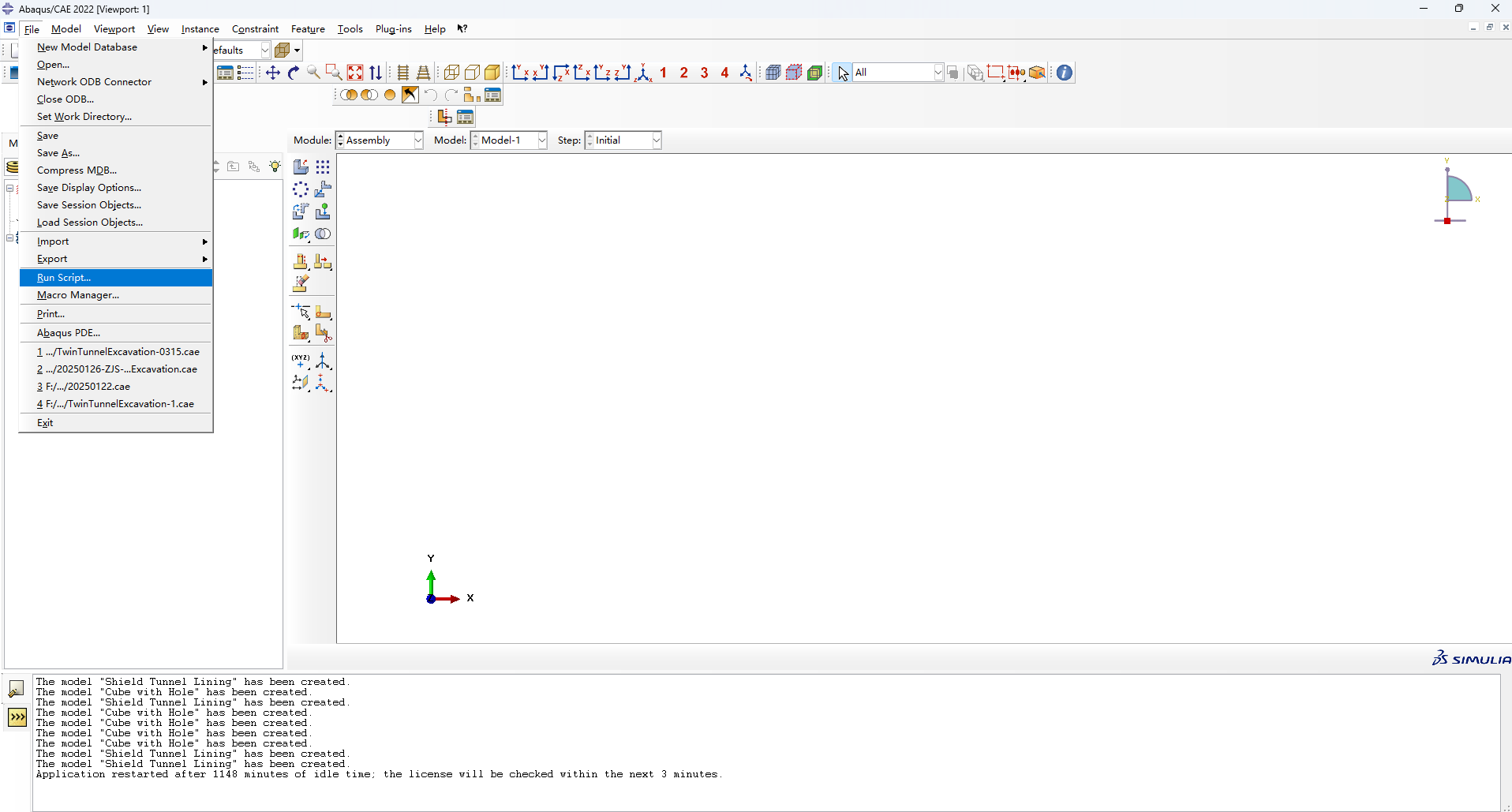Toggle the orange shaded circle visibility icon

pos(390,95)
